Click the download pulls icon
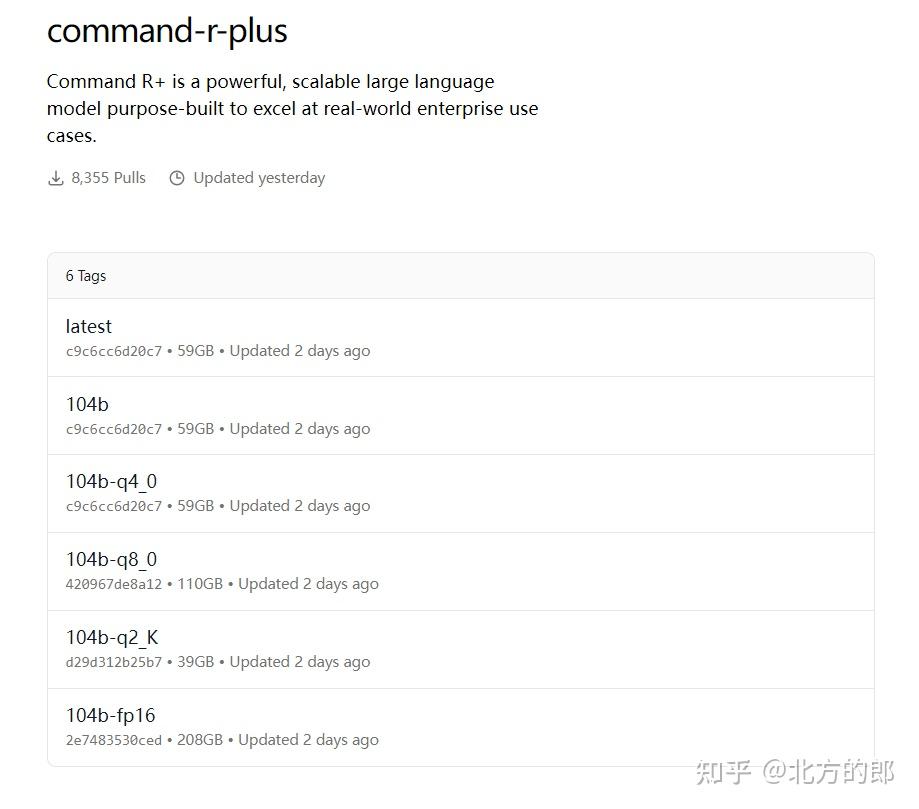 56,177
